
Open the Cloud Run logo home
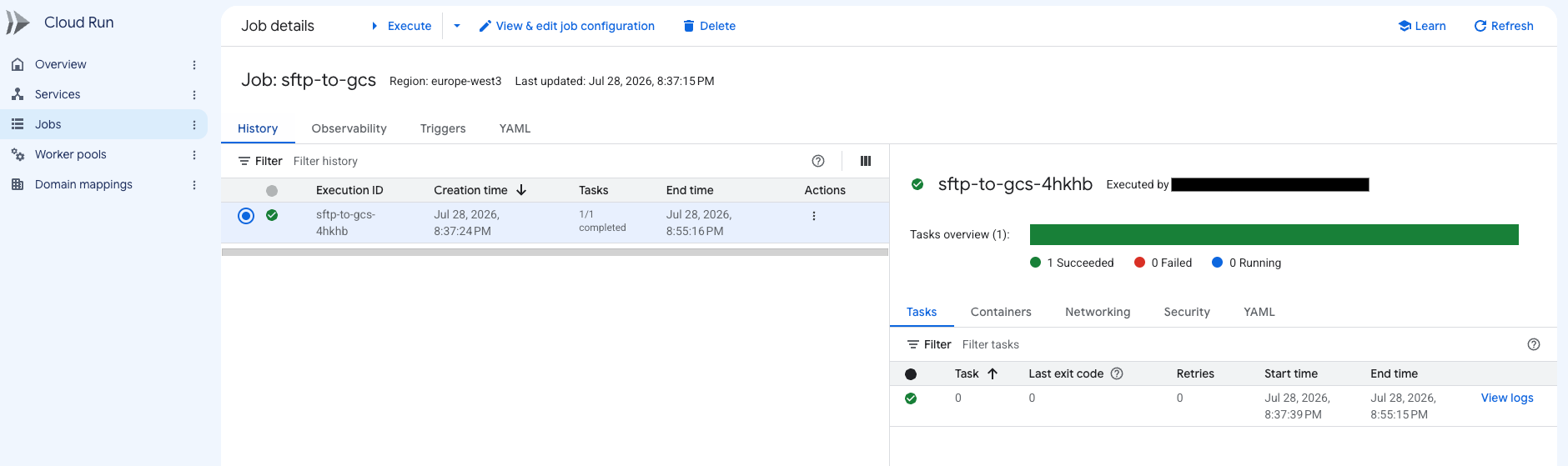point(18,23)
